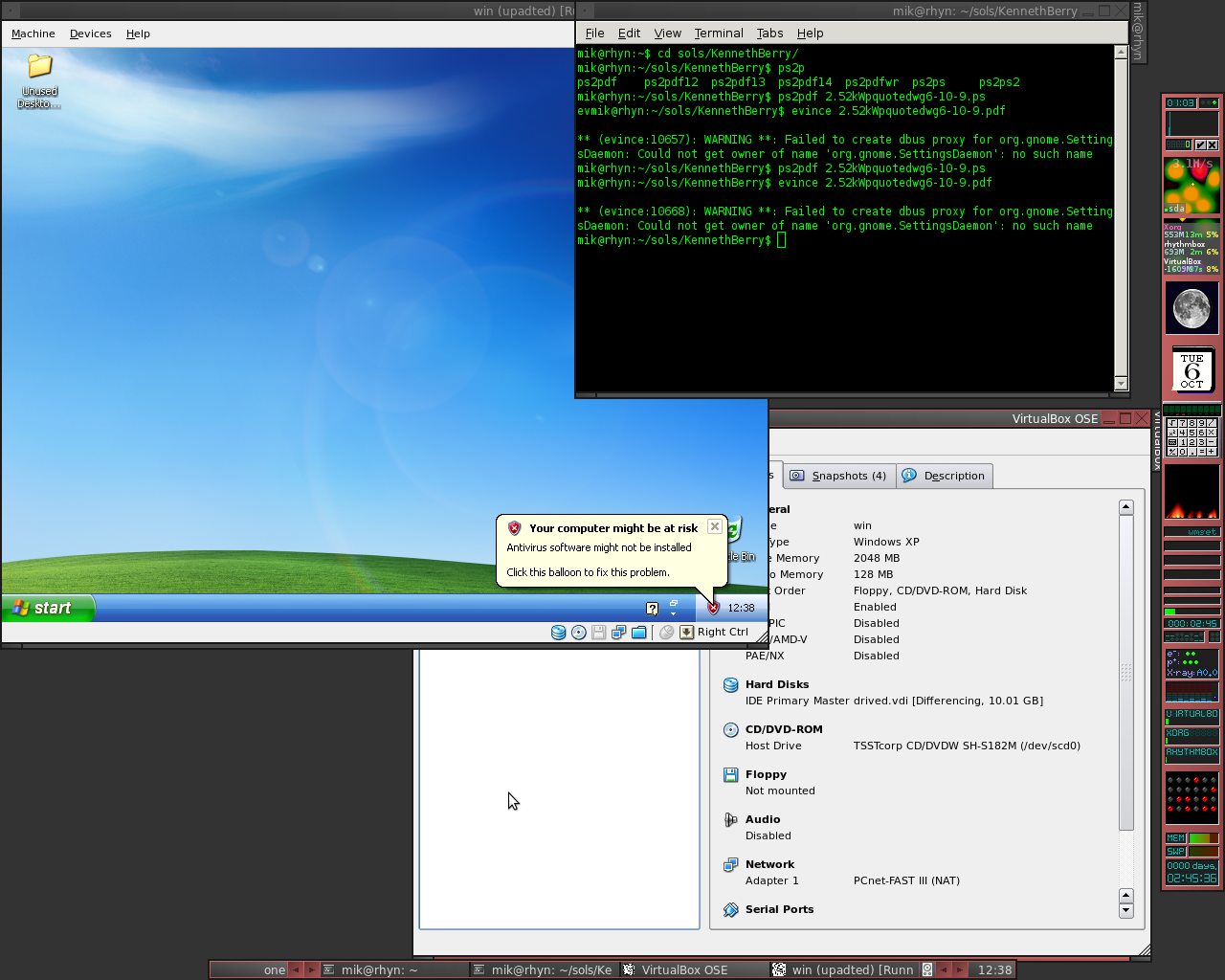This screenshot has height=980, width=1225.
Task: Click the greyed floppy disk icon in VM status bar
Action: click(599, 633)
